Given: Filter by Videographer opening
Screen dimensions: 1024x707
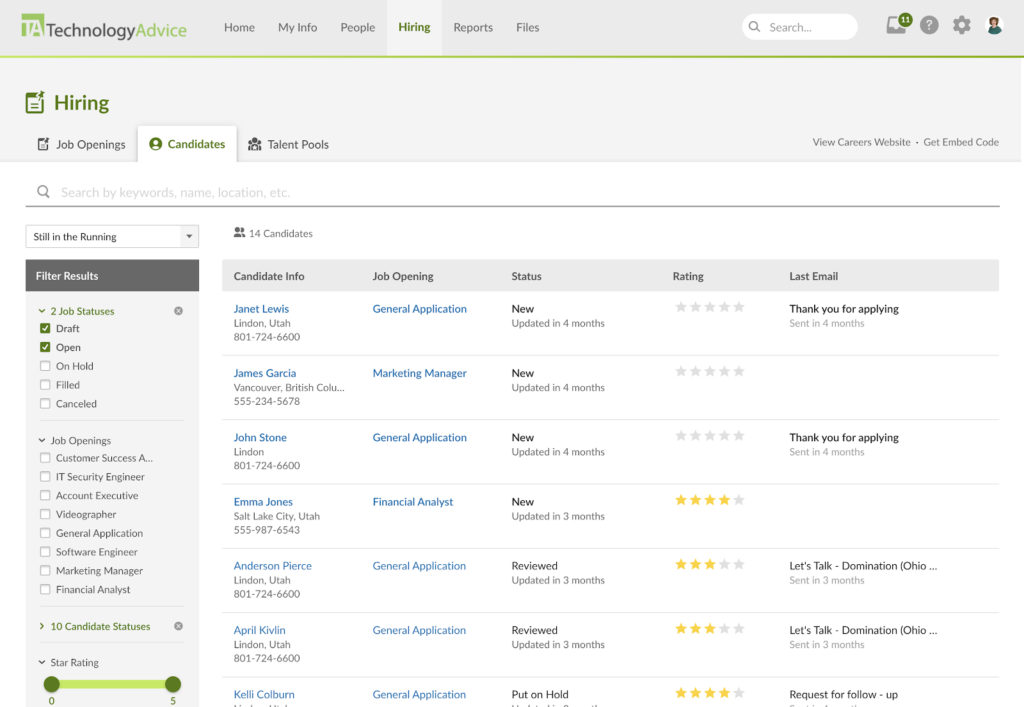Looking at the screenshot, I should click(x=45, y=514).
